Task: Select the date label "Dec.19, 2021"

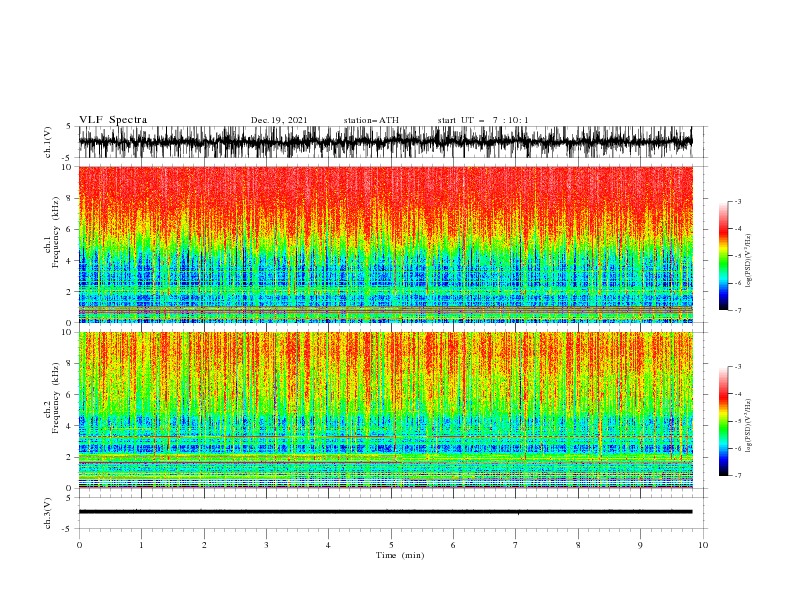Action: pos(279,120)
